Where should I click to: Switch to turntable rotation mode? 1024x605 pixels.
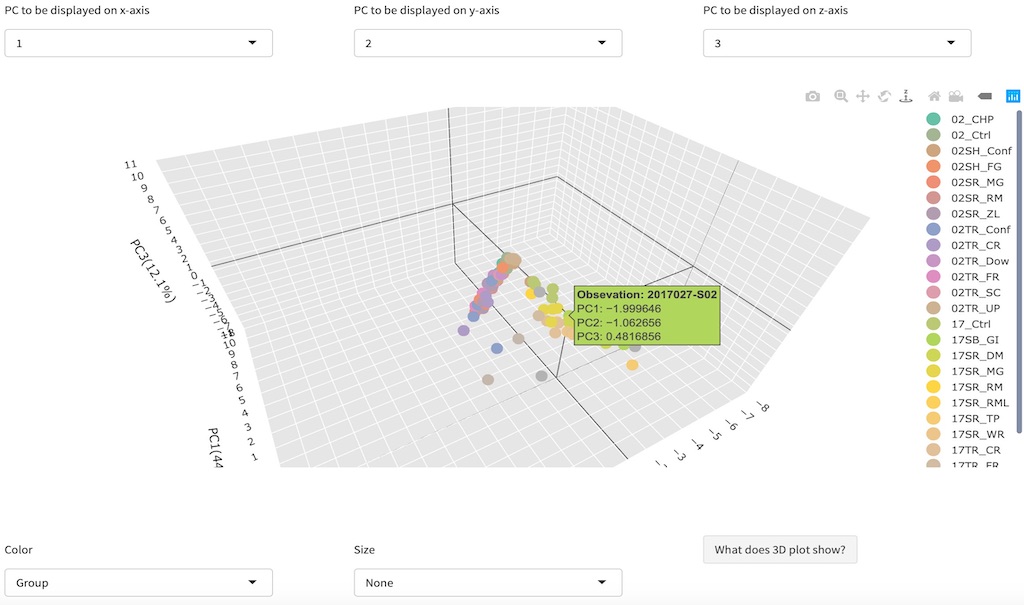coord(906,96)
